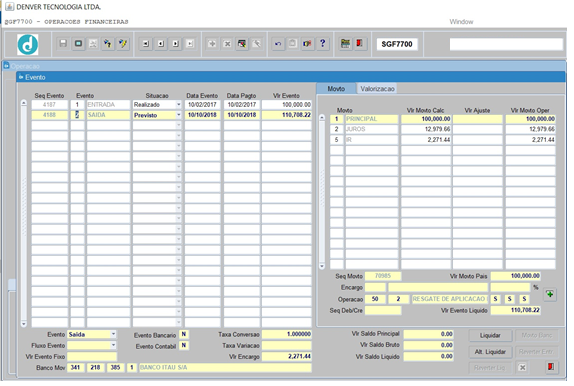Click the Liquidar button
Screen dimensions: 574x386
coord(490,335)
